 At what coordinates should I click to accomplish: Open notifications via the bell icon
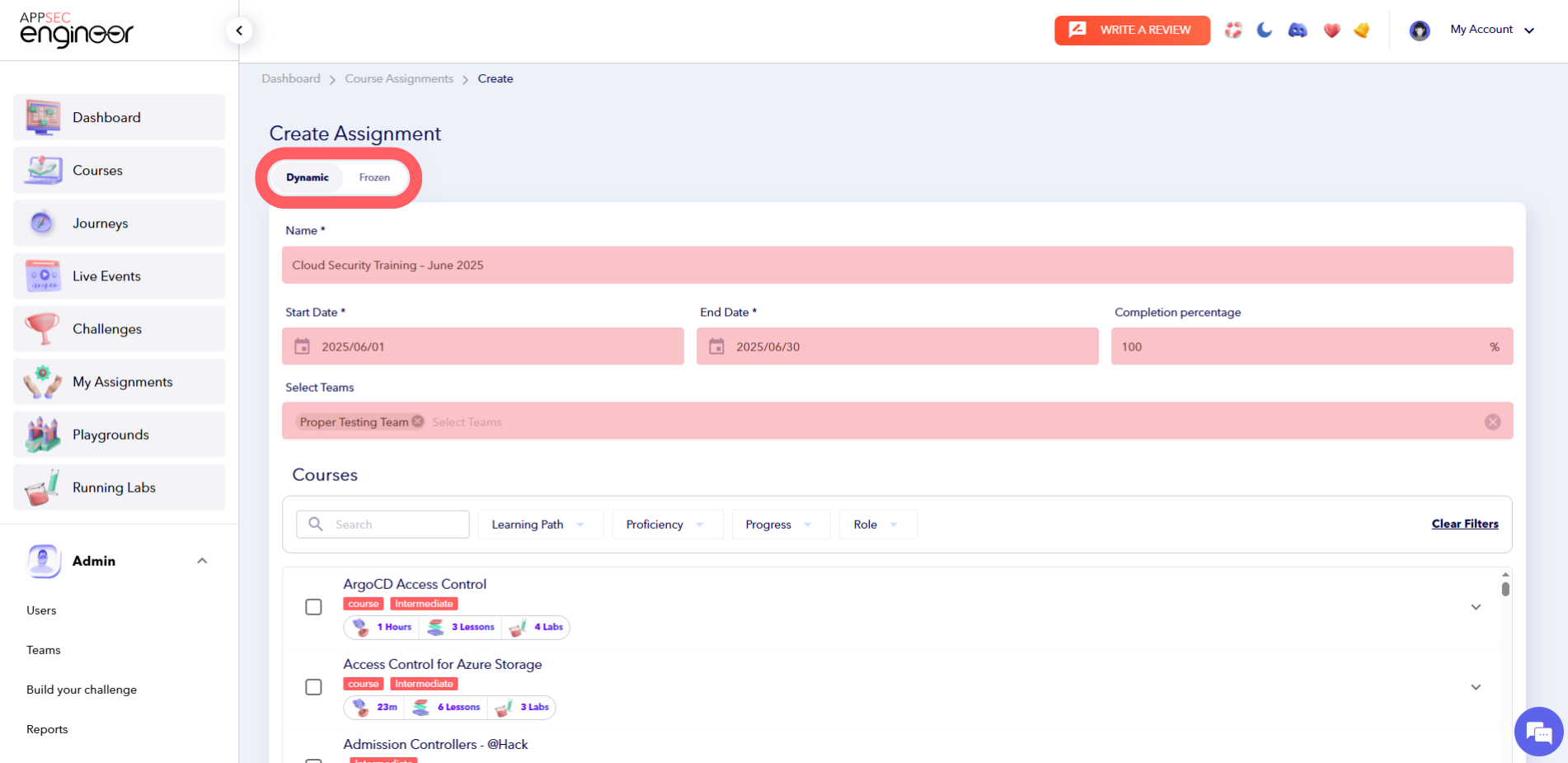1362,30
